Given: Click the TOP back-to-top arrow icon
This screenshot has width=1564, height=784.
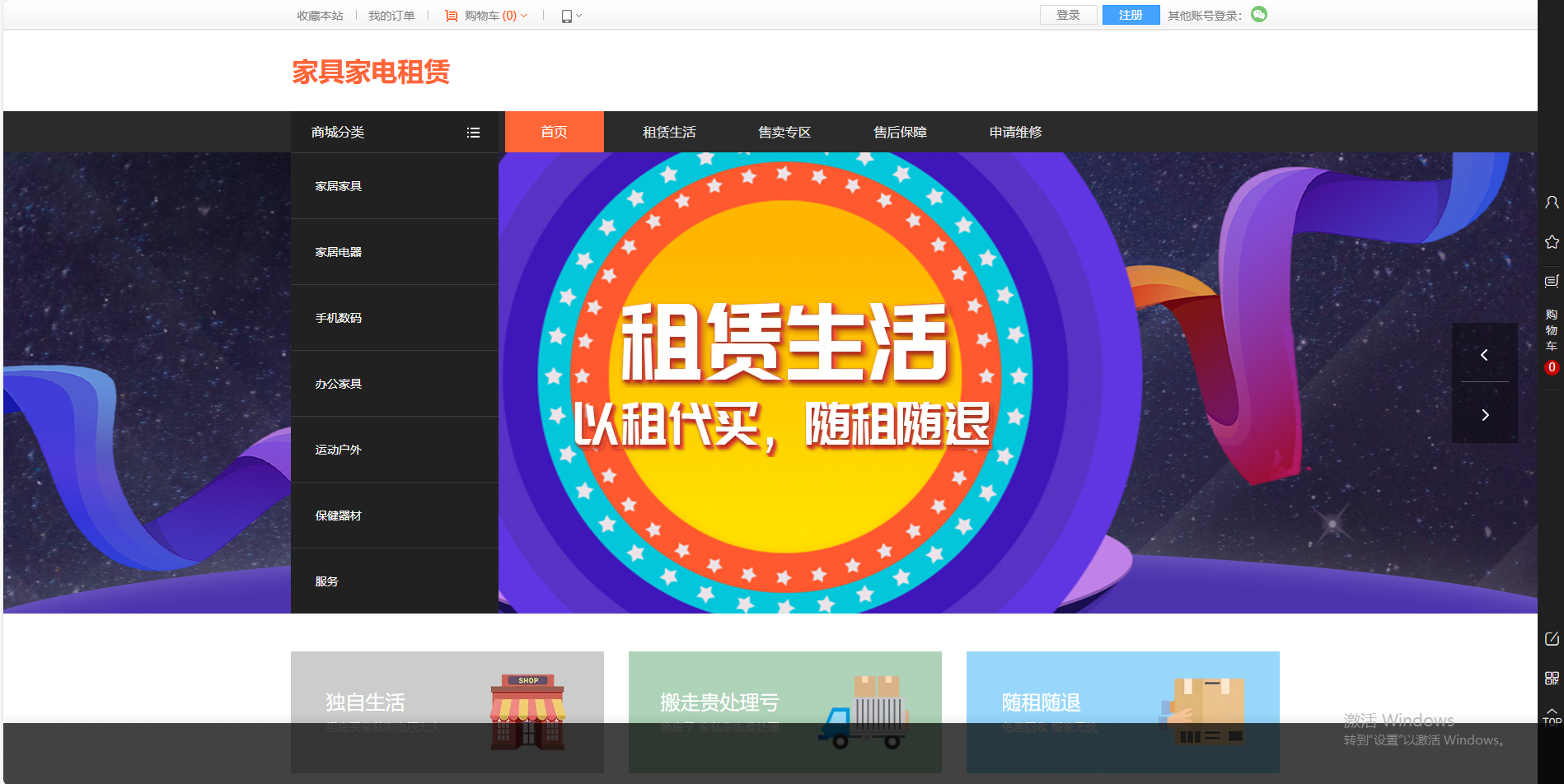Looking at the screenshot, I should (x=1552, y=716).
